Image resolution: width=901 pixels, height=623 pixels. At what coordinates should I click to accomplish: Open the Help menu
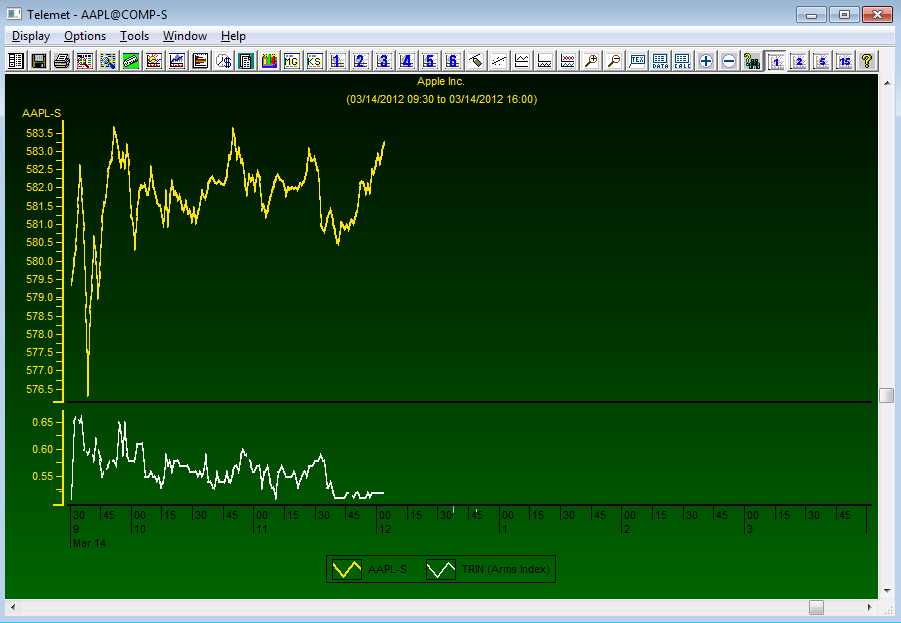pyautogui.click(x=233, y=36)
